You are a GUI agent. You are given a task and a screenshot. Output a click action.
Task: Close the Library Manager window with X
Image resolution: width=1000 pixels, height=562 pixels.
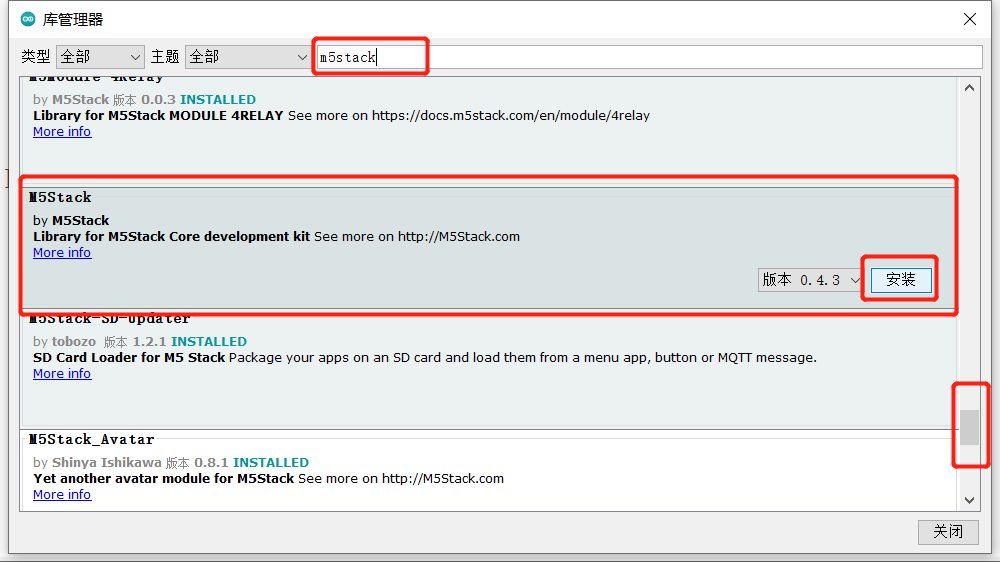click(969, 19)
